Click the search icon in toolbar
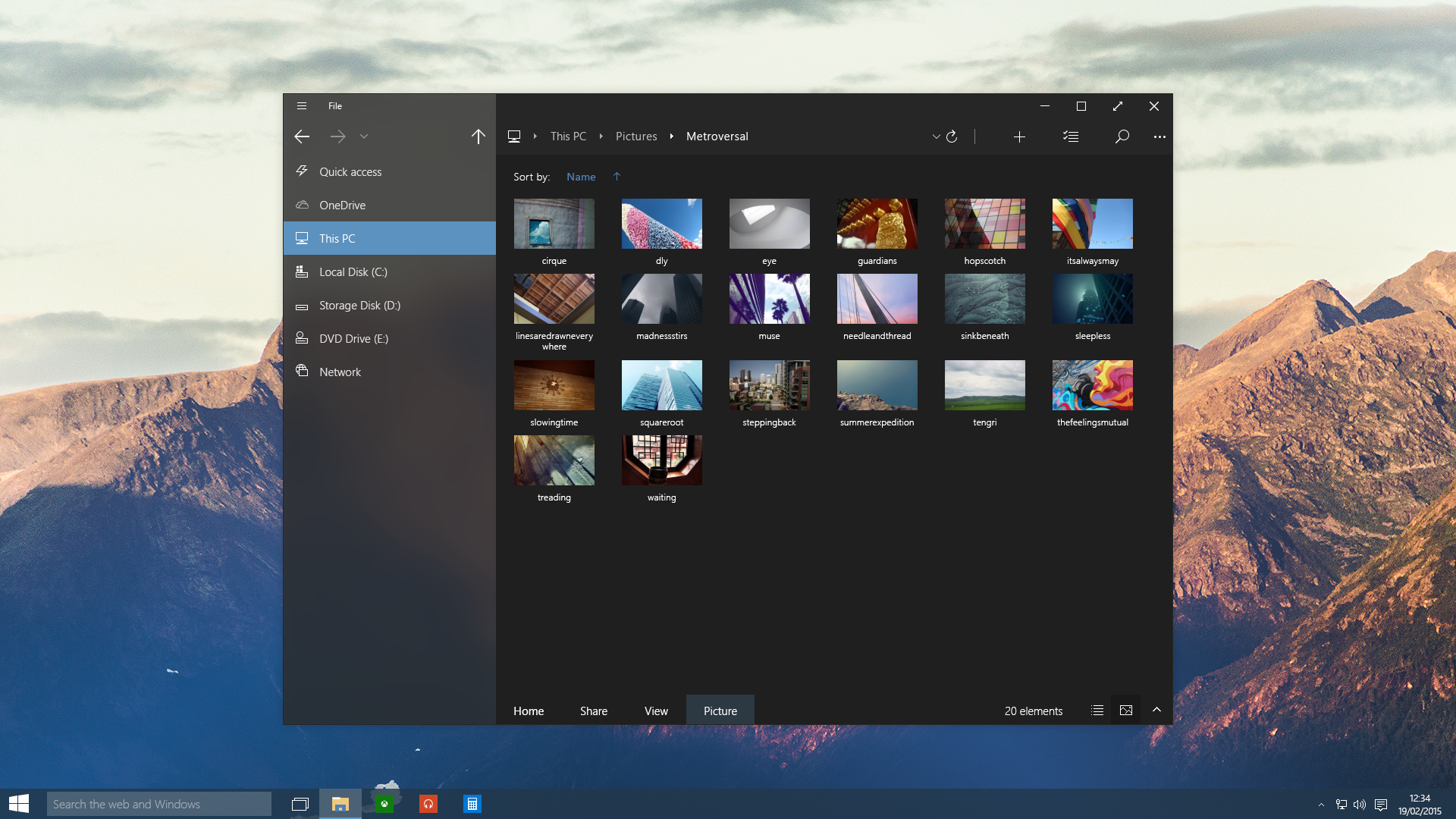This screenshot has height=819, width=1456. point(1122,136)
